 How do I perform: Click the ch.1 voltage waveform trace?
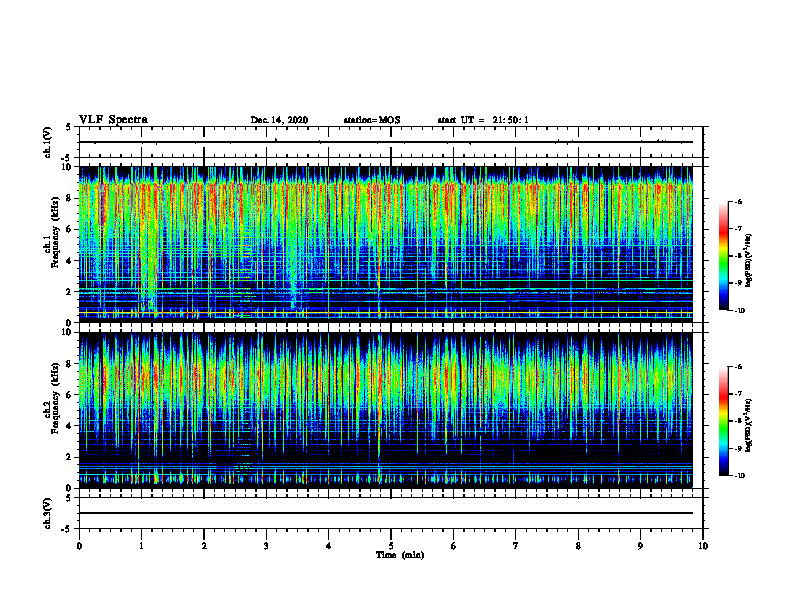tap(385, 142)
